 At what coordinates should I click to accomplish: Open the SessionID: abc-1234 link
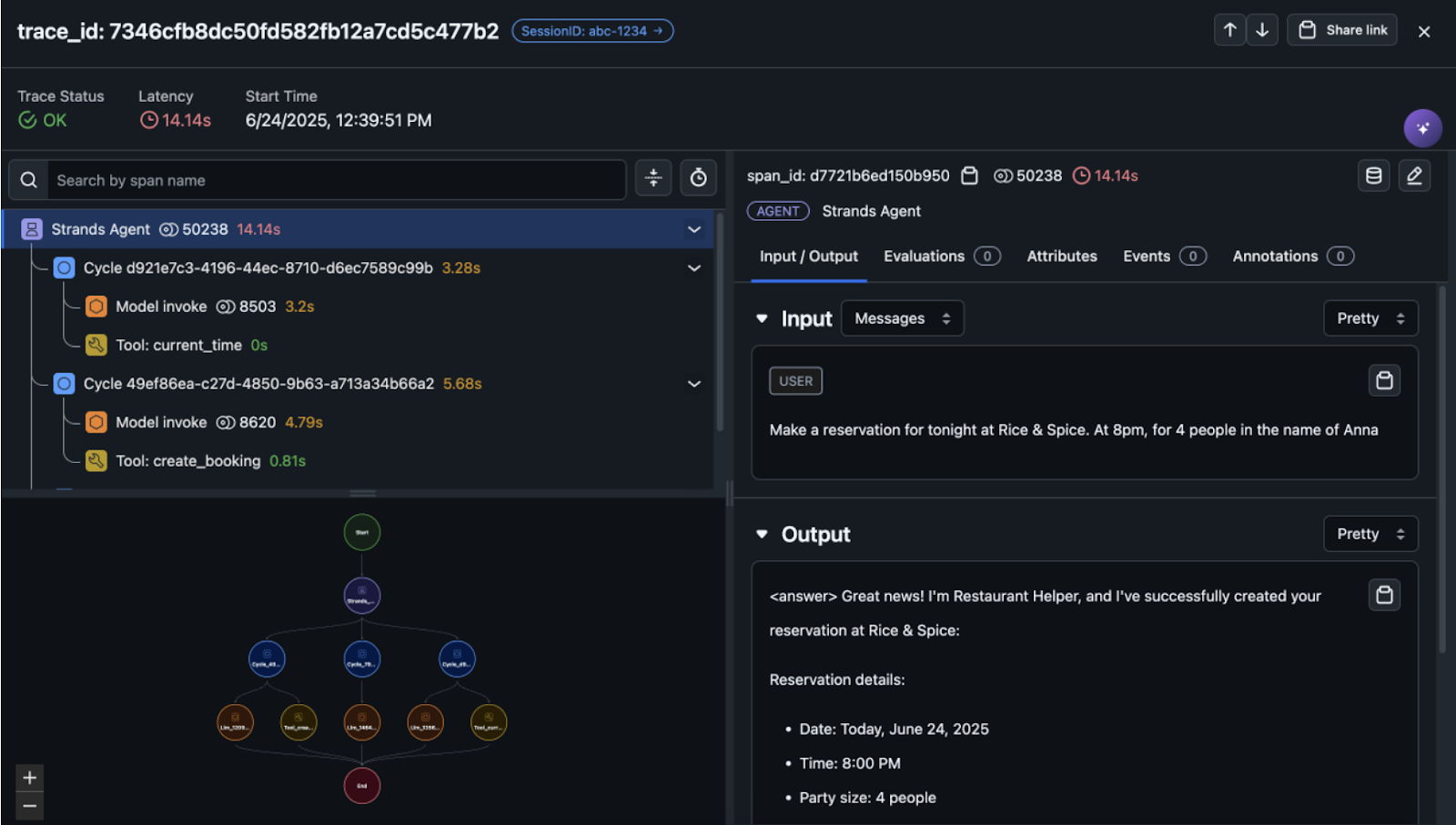coord(592,31)
